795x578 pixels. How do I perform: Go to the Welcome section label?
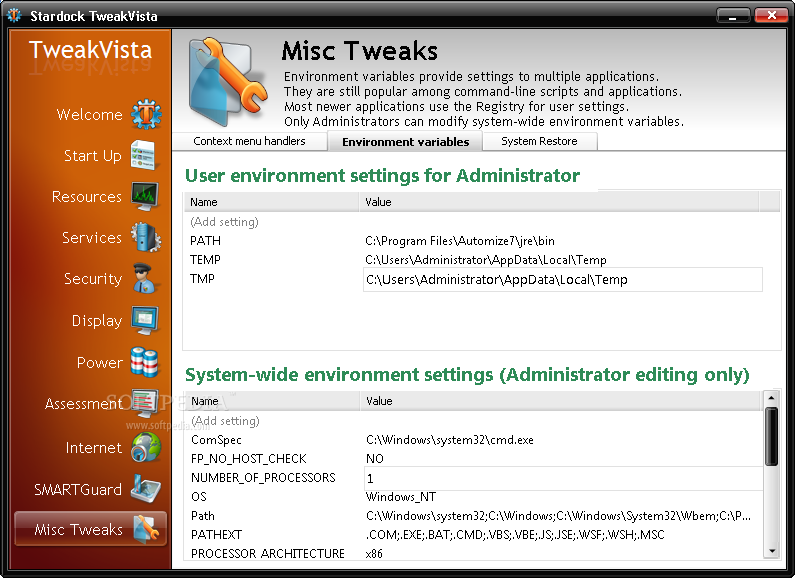pos(89,115)
